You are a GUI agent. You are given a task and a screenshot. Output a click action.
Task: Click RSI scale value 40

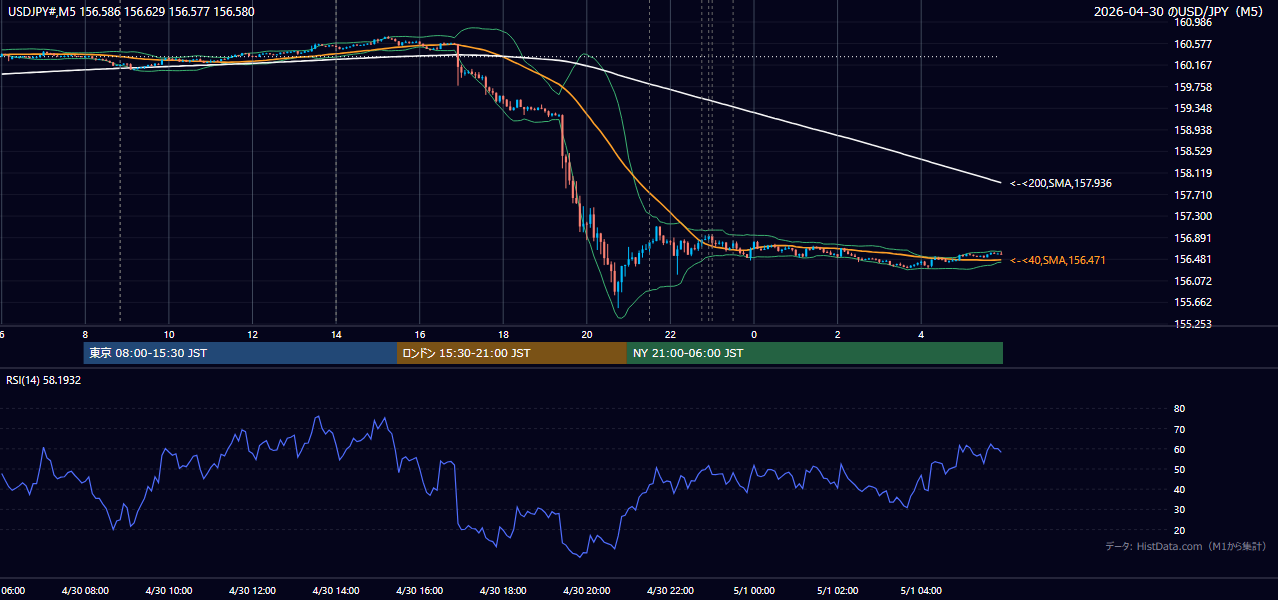pyautogui.click(x=1179, y=489)
